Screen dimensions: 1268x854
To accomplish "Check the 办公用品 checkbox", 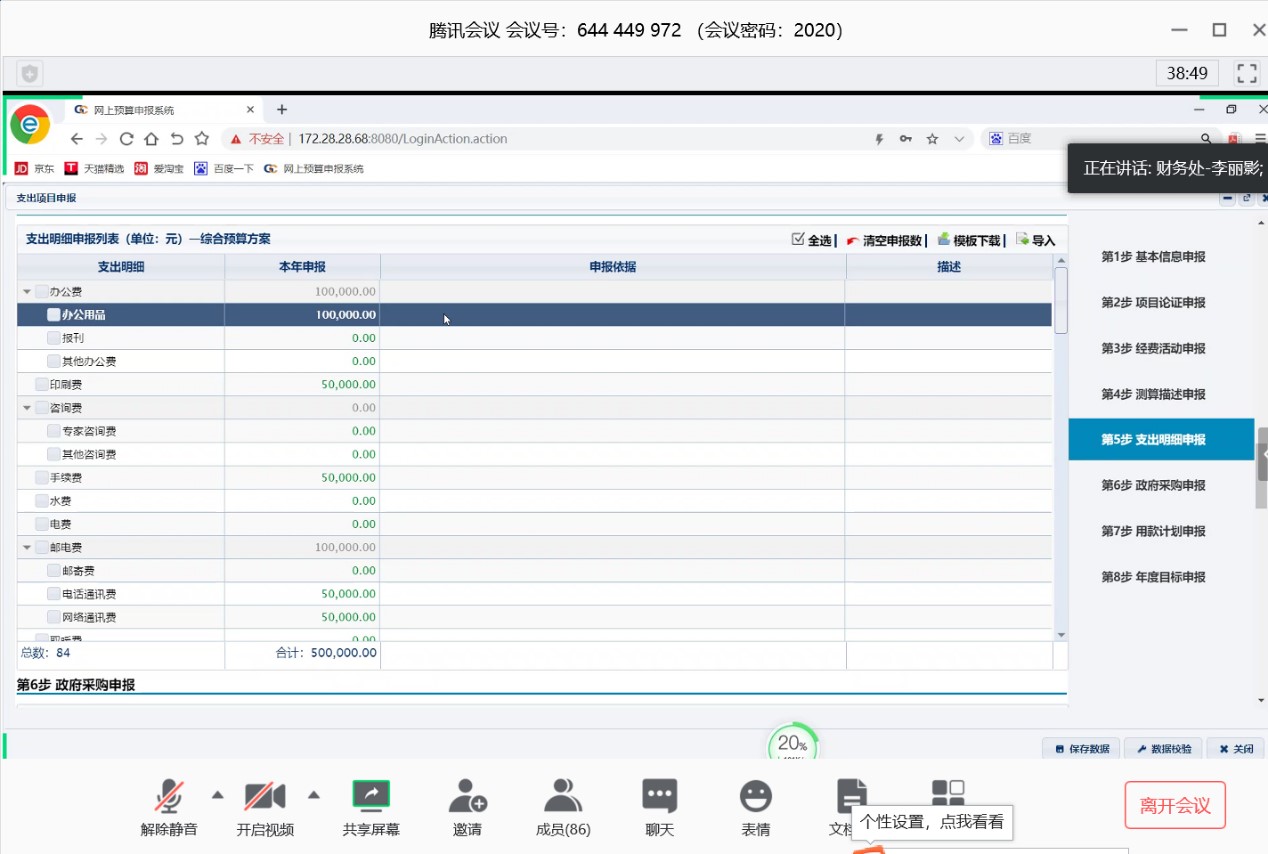I will [54, 315].
